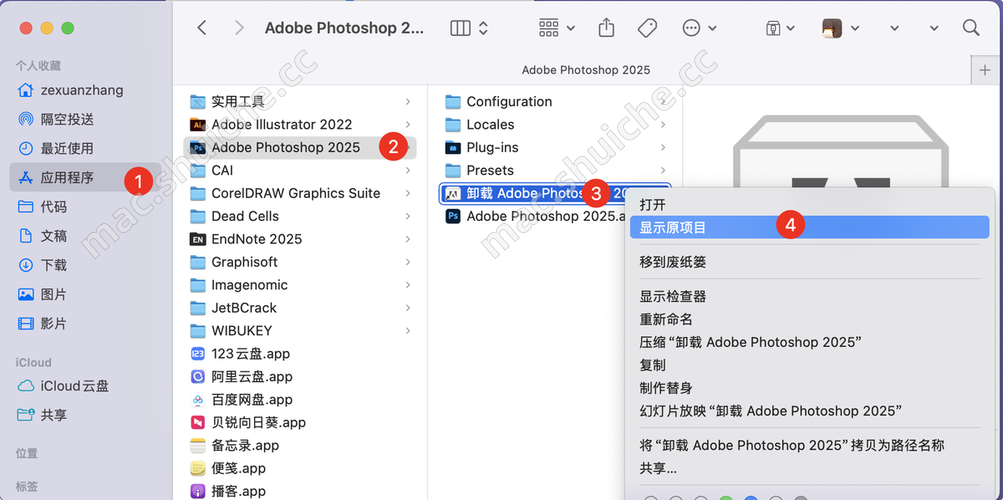Select the Dead Cells folder
The height and width of the screenshot is (500, 1003).
tap(300, 216)
